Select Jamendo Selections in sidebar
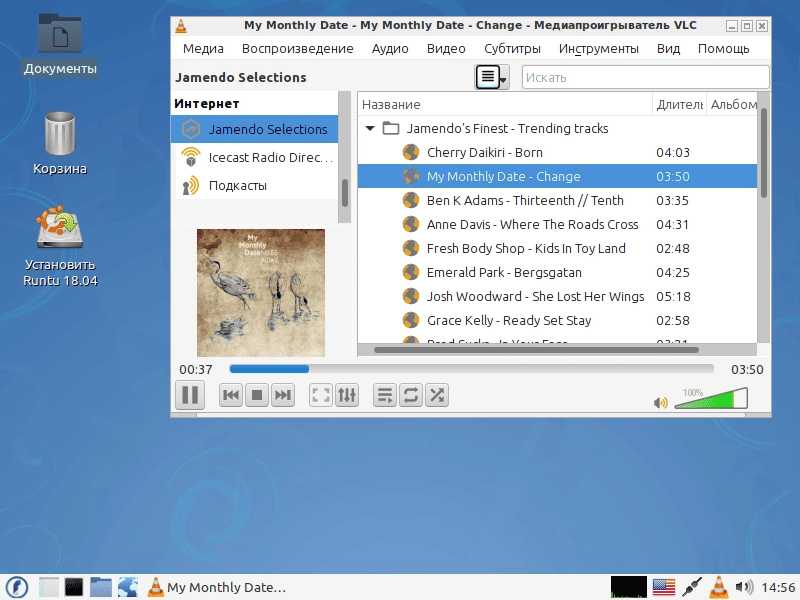The width and height of the screenshot is (800, 600). pyautogui.click(x=255, y=129)
